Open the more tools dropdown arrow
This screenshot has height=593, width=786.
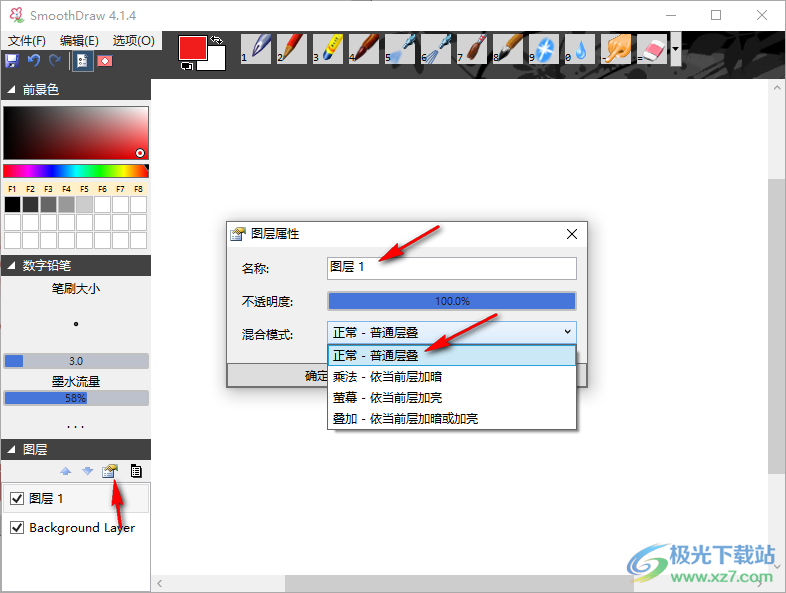(676, 49)
